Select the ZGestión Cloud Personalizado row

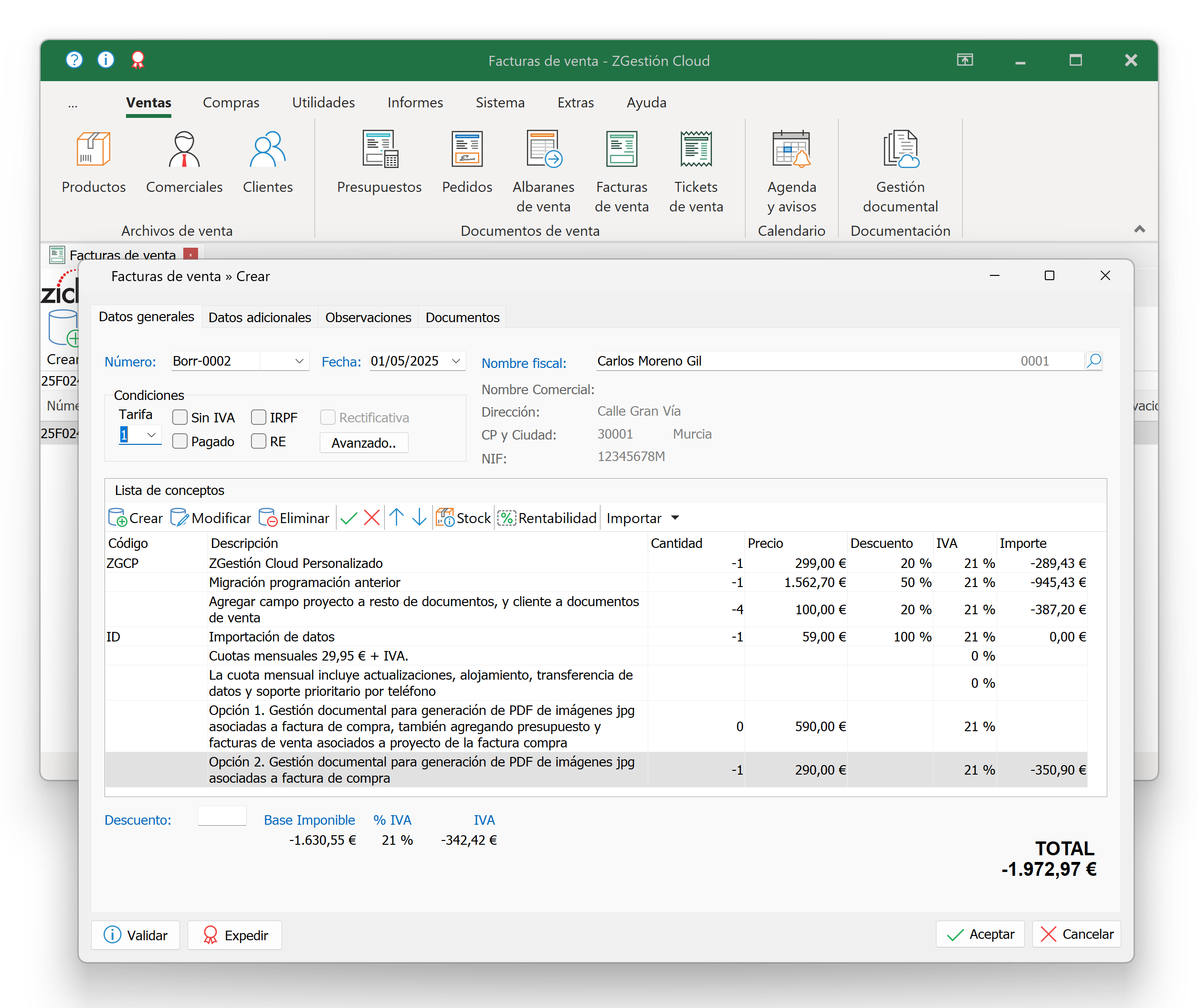pyautogui.click(x=596, y=563)
